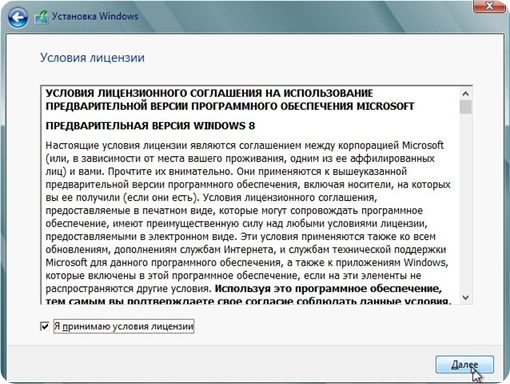This screenshot has height=384, width=510.
Task: Click the "Я принимаю условия лицензии" label
Action: [124, 326]
